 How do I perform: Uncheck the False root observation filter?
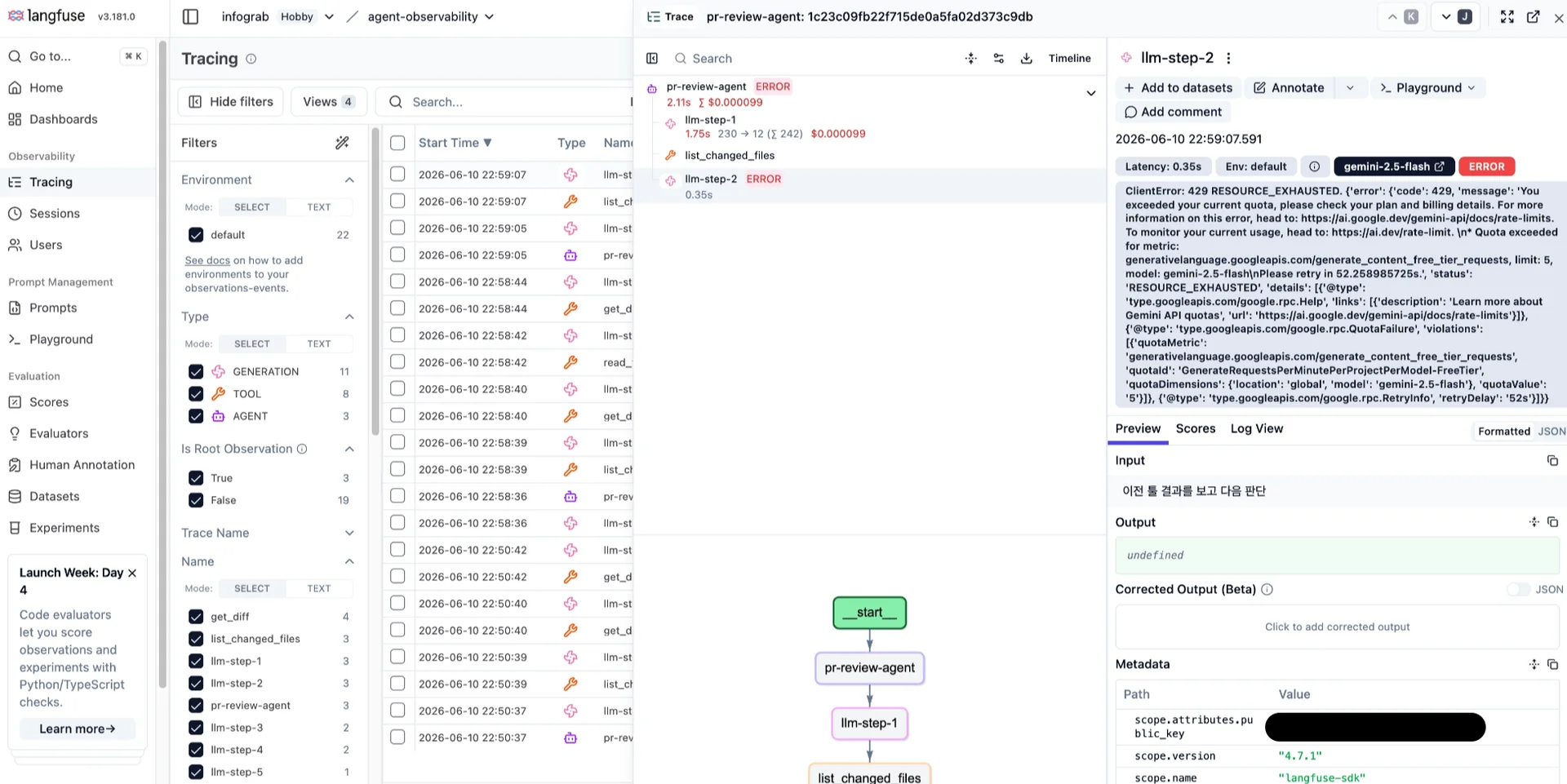[x=196, y=500]
